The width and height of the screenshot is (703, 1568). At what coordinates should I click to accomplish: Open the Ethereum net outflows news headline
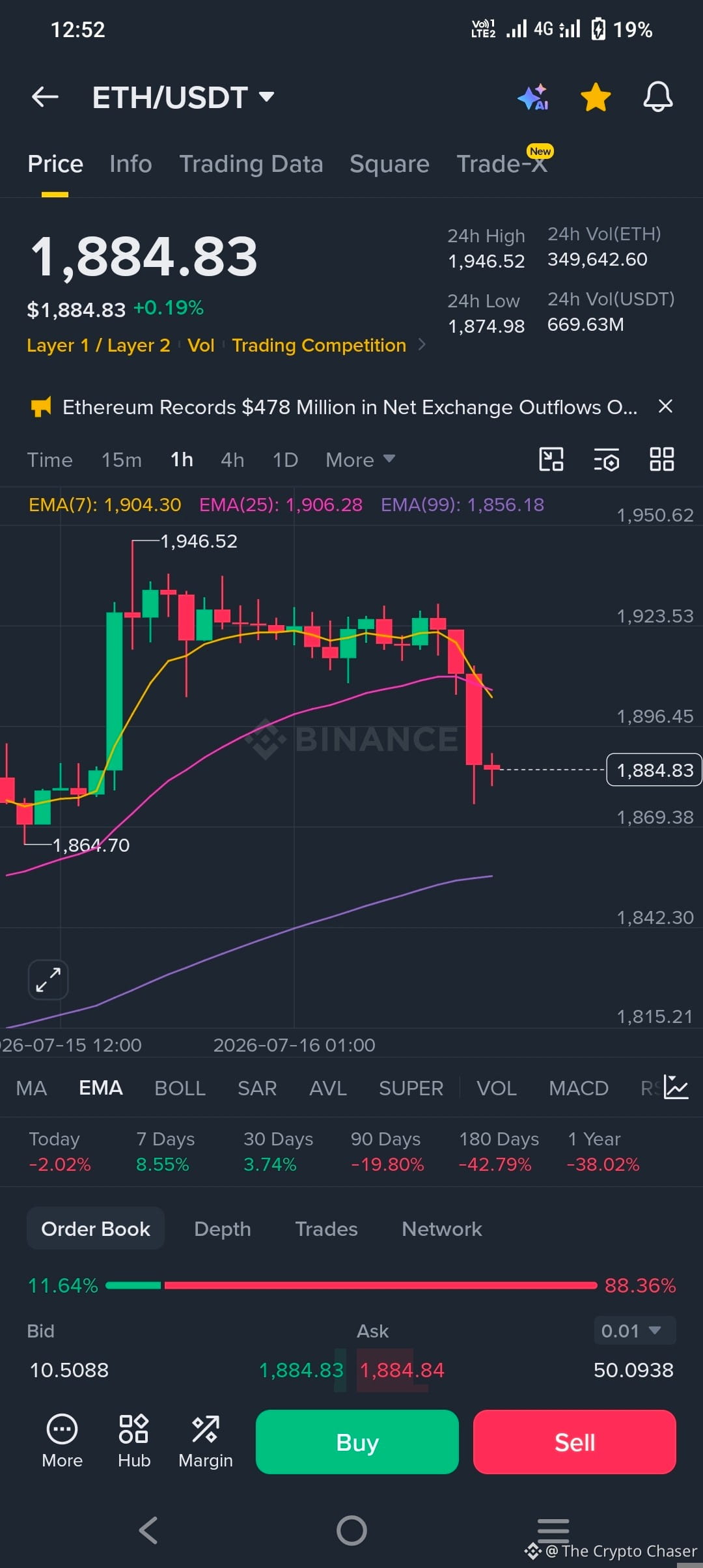[x=350, y=407]
